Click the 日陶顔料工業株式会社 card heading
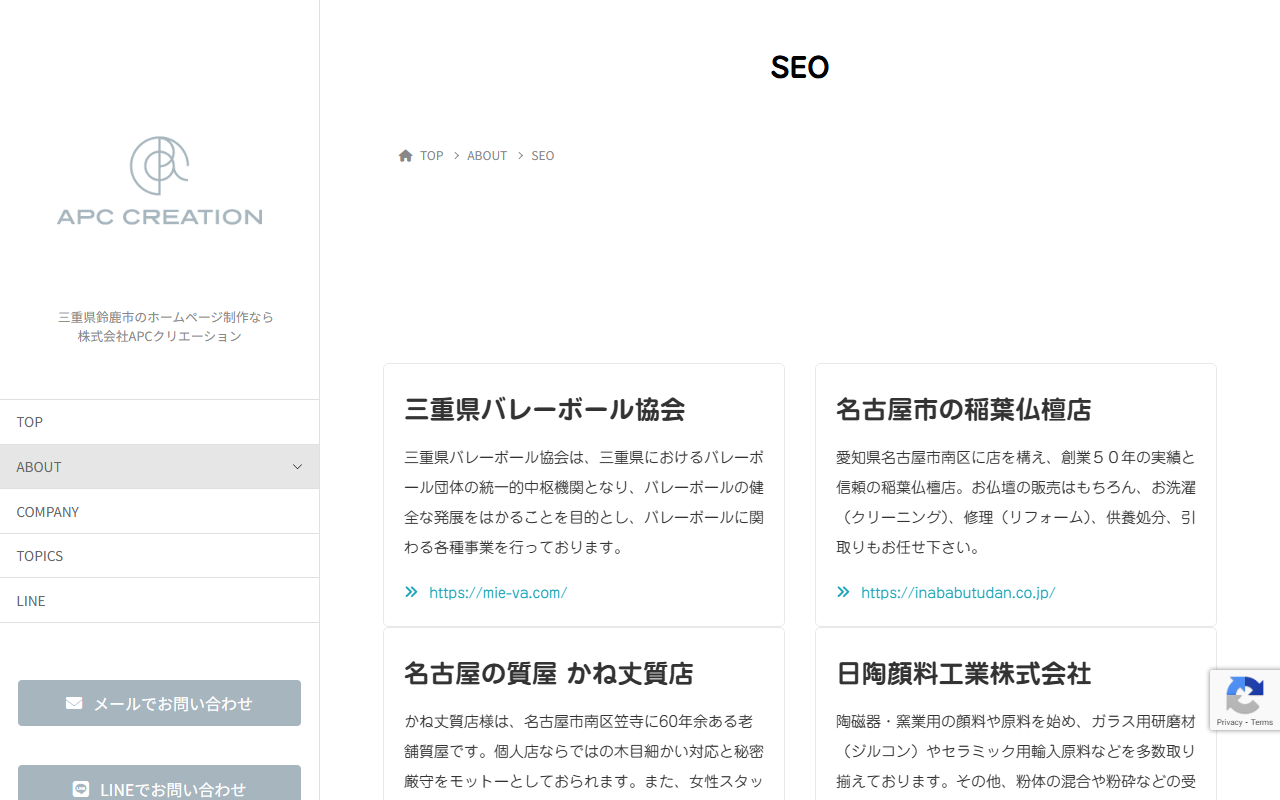 tap(963, 673)
